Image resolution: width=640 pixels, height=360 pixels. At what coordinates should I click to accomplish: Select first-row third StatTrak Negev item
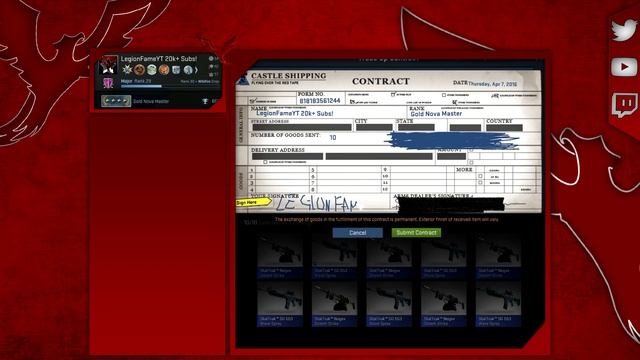point(389,258)
